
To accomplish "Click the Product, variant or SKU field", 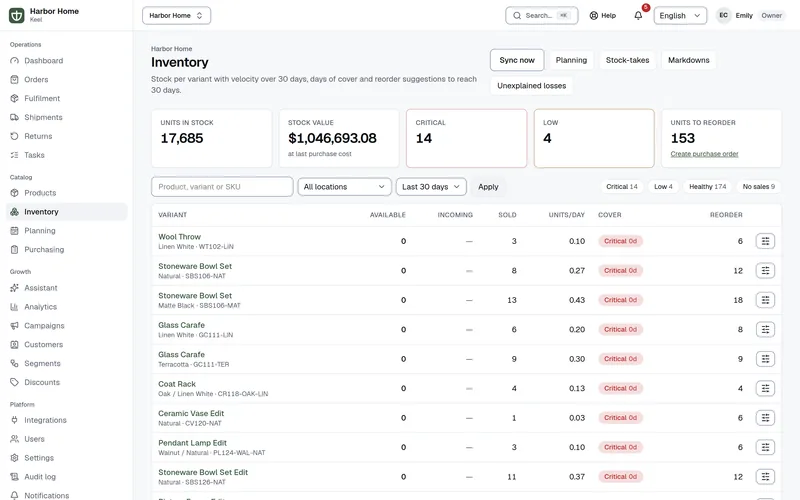I will 222,187.
